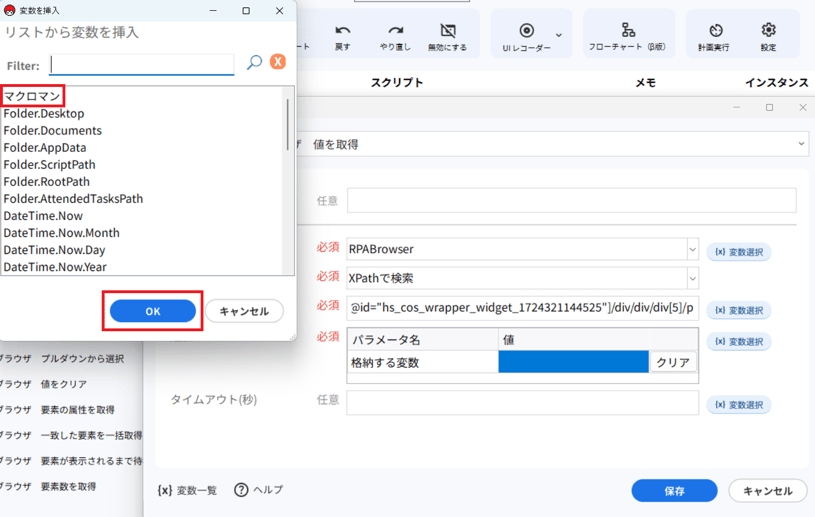Cancel the insert variable dialog
This screenshot has height=517, width=815.
(244, 311)
